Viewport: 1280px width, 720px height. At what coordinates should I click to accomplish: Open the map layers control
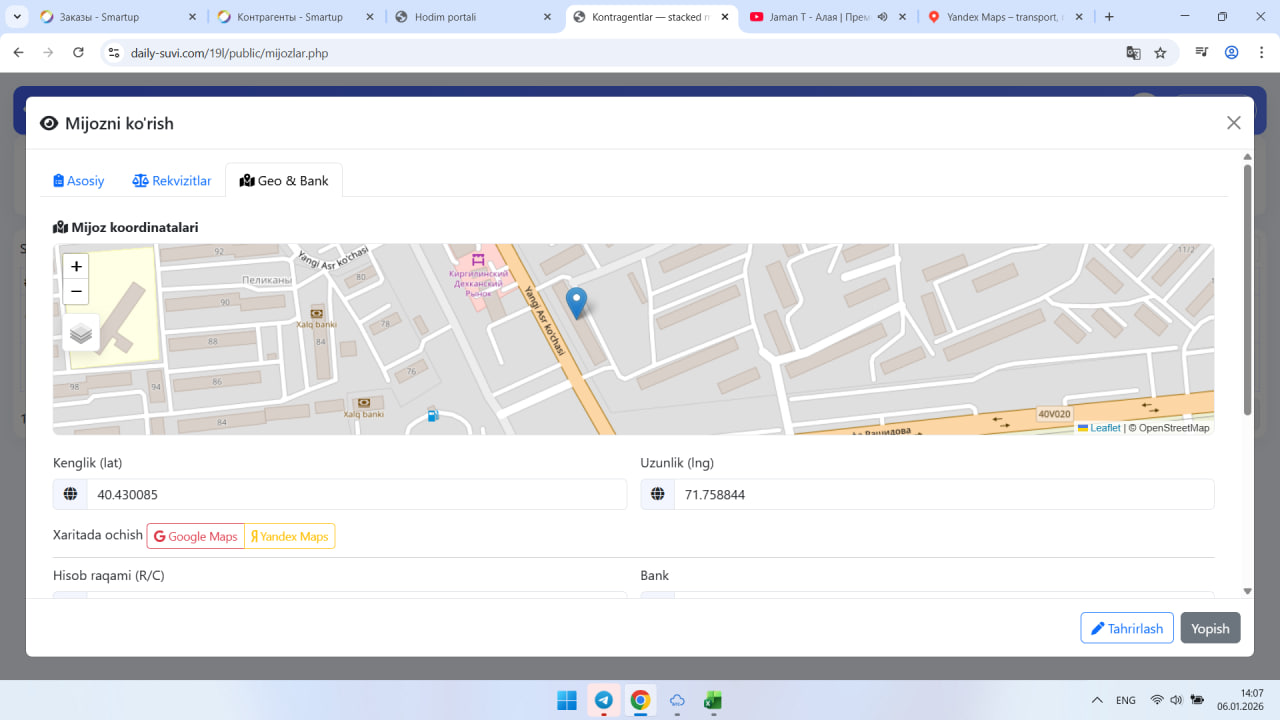click(x=81, y=333)
